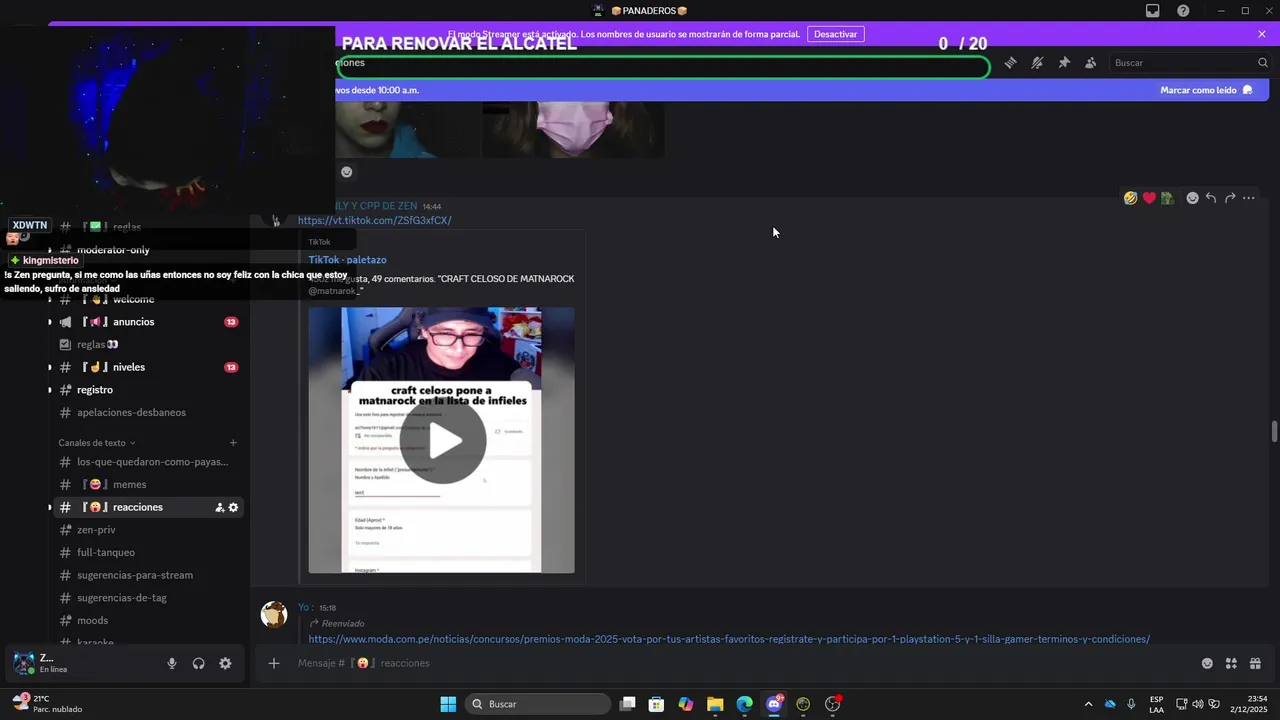Click plus attach button in message box
Image resolution: width=1280 pixels, height=720 pixels.
tap(274, 663)
